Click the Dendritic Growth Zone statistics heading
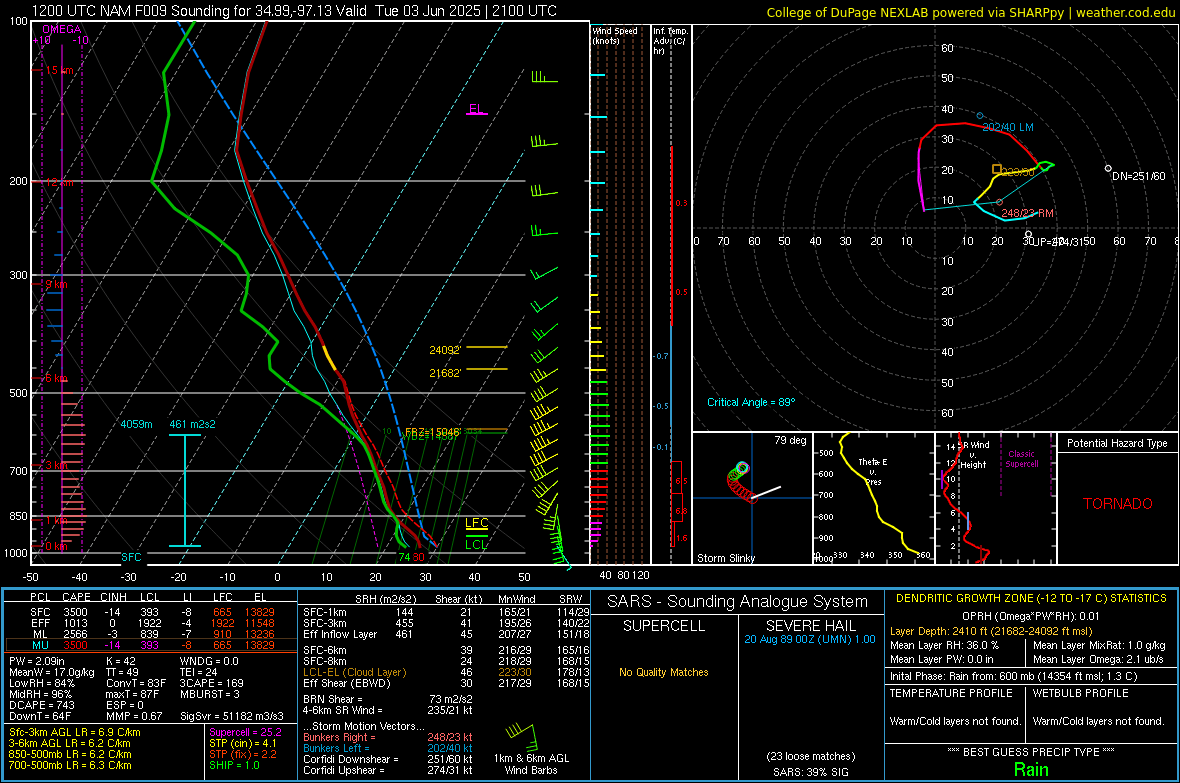 (1031, 599)
